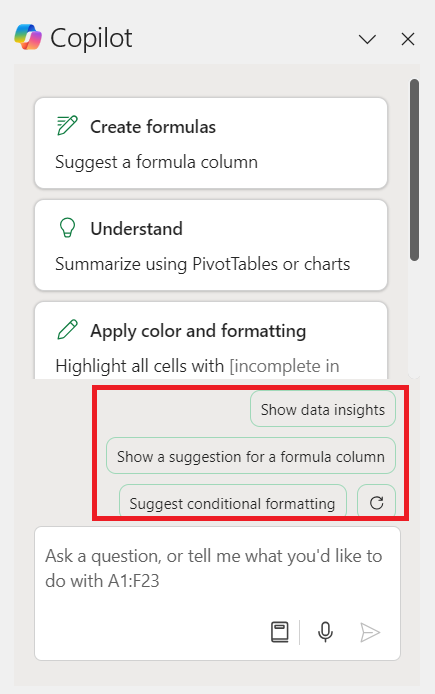Viewport: 435px width, 694px height.
Task: Collapse the Copilot pane using the chevron
Action: (x=367, y=39)
